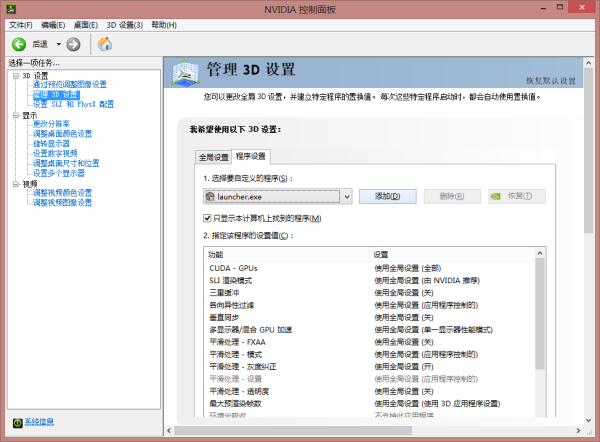Image resolution: width=600 pixels, height=442 pixels.
Task: Select 旋转显示器 in the tree
Action: pyautogui.click(x=51, y=144)
